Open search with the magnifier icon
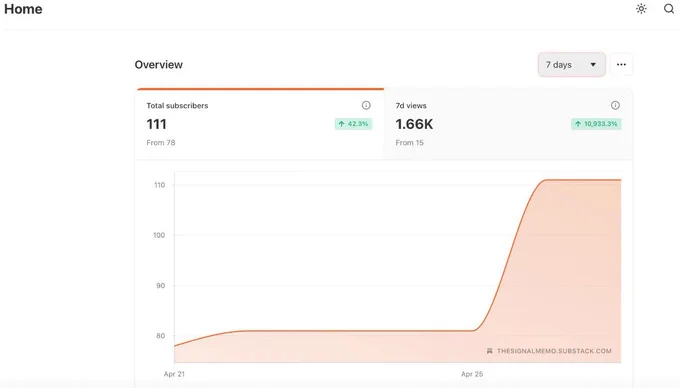Screen dimensions: 680x388 pyautogui.click(x=669, y=9)
